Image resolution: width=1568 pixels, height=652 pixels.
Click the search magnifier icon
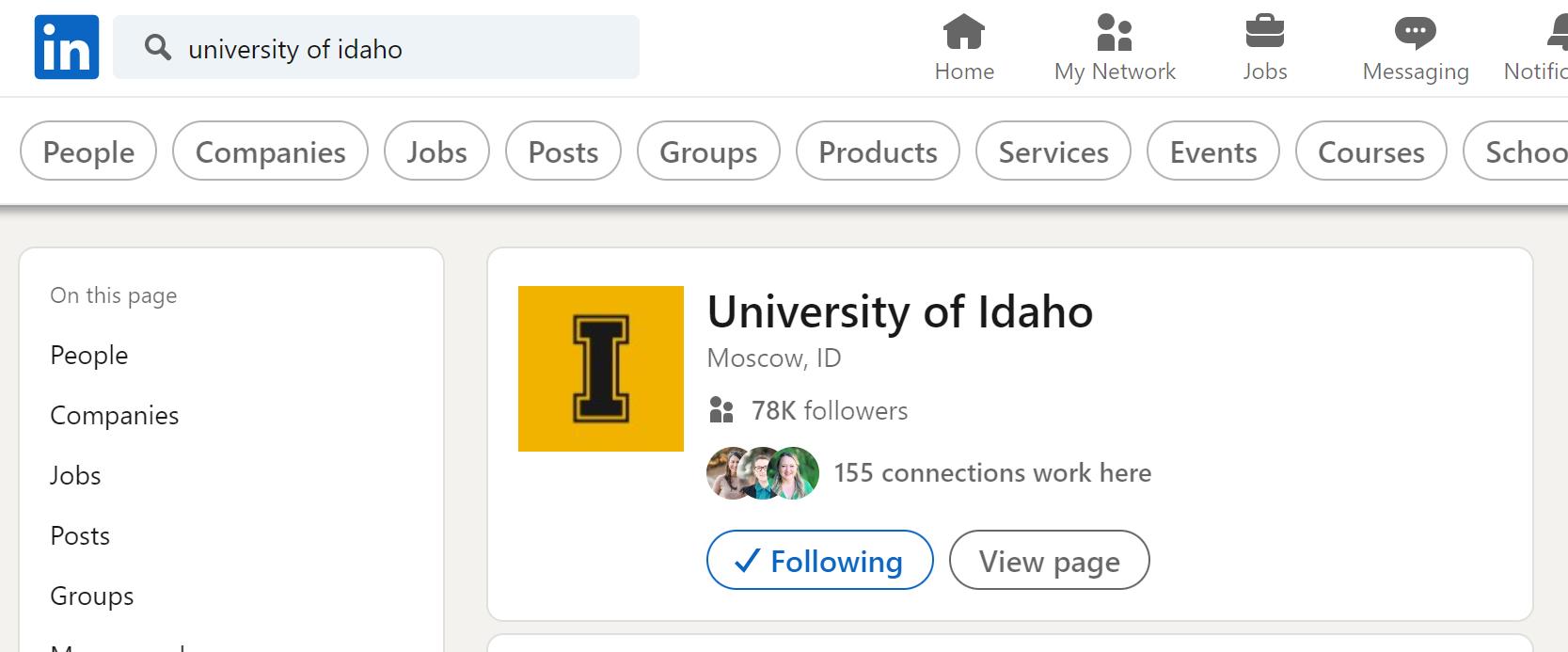coord(158,48)
